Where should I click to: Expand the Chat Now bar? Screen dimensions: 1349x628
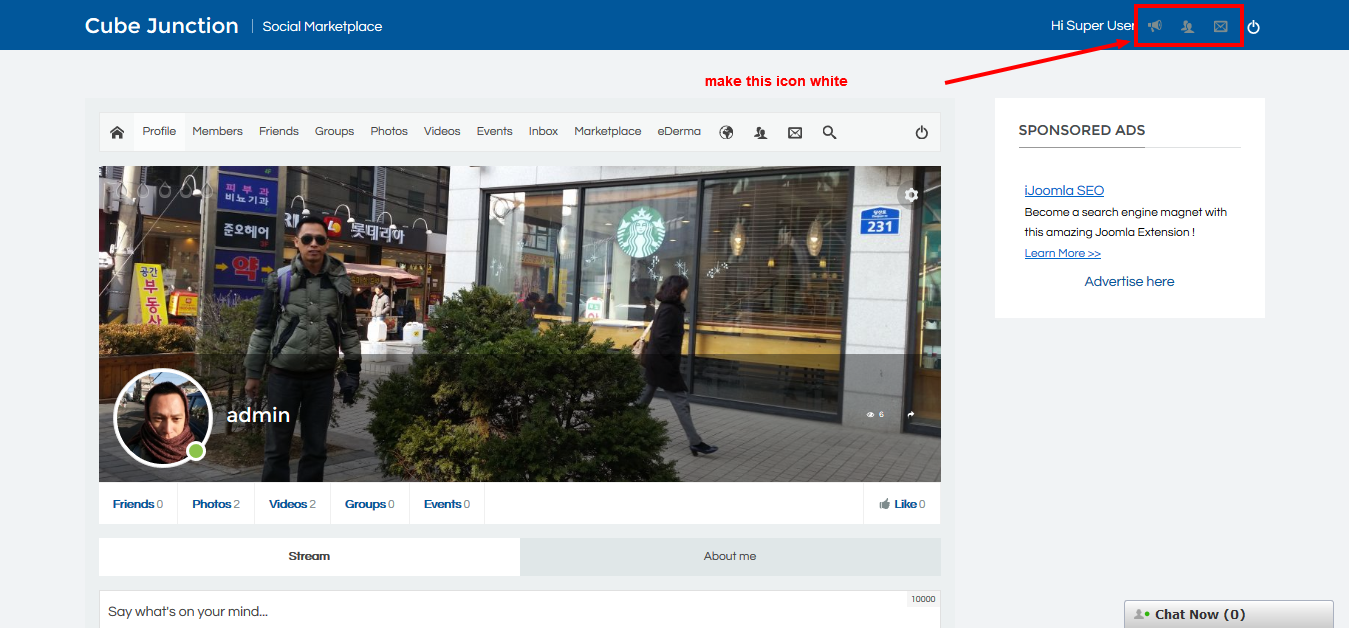(1228, 614)
